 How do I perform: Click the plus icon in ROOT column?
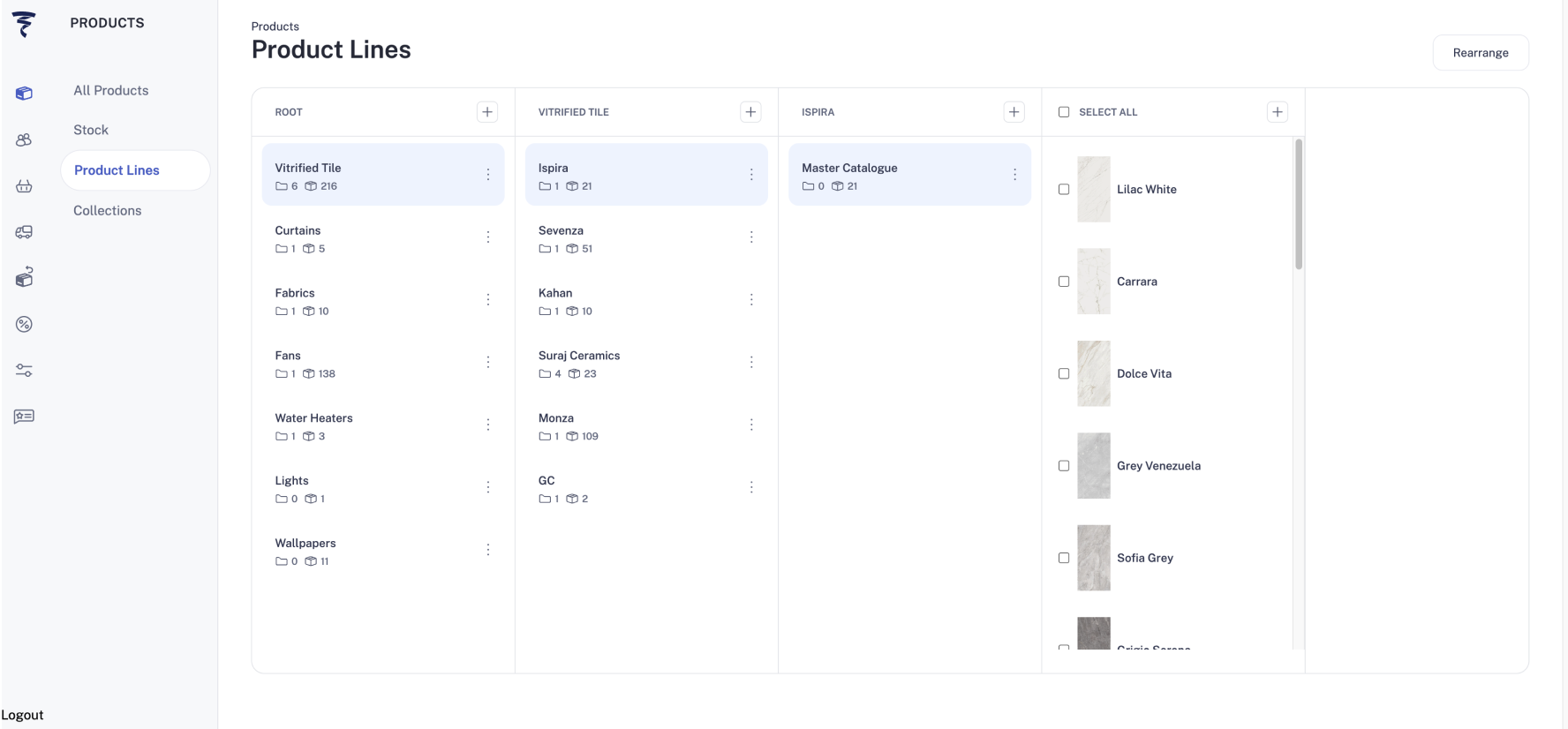[x=487, y=112]
